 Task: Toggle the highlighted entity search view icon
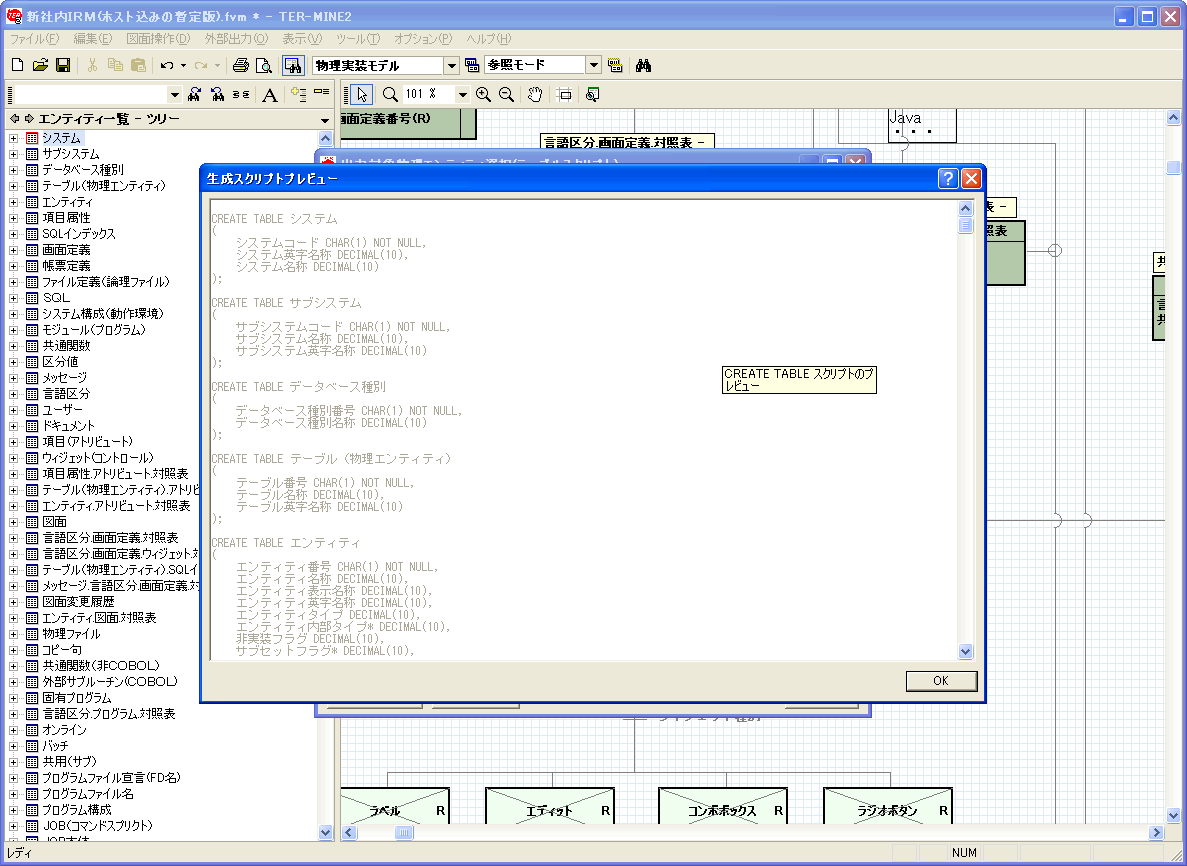[x=293, y=66]
